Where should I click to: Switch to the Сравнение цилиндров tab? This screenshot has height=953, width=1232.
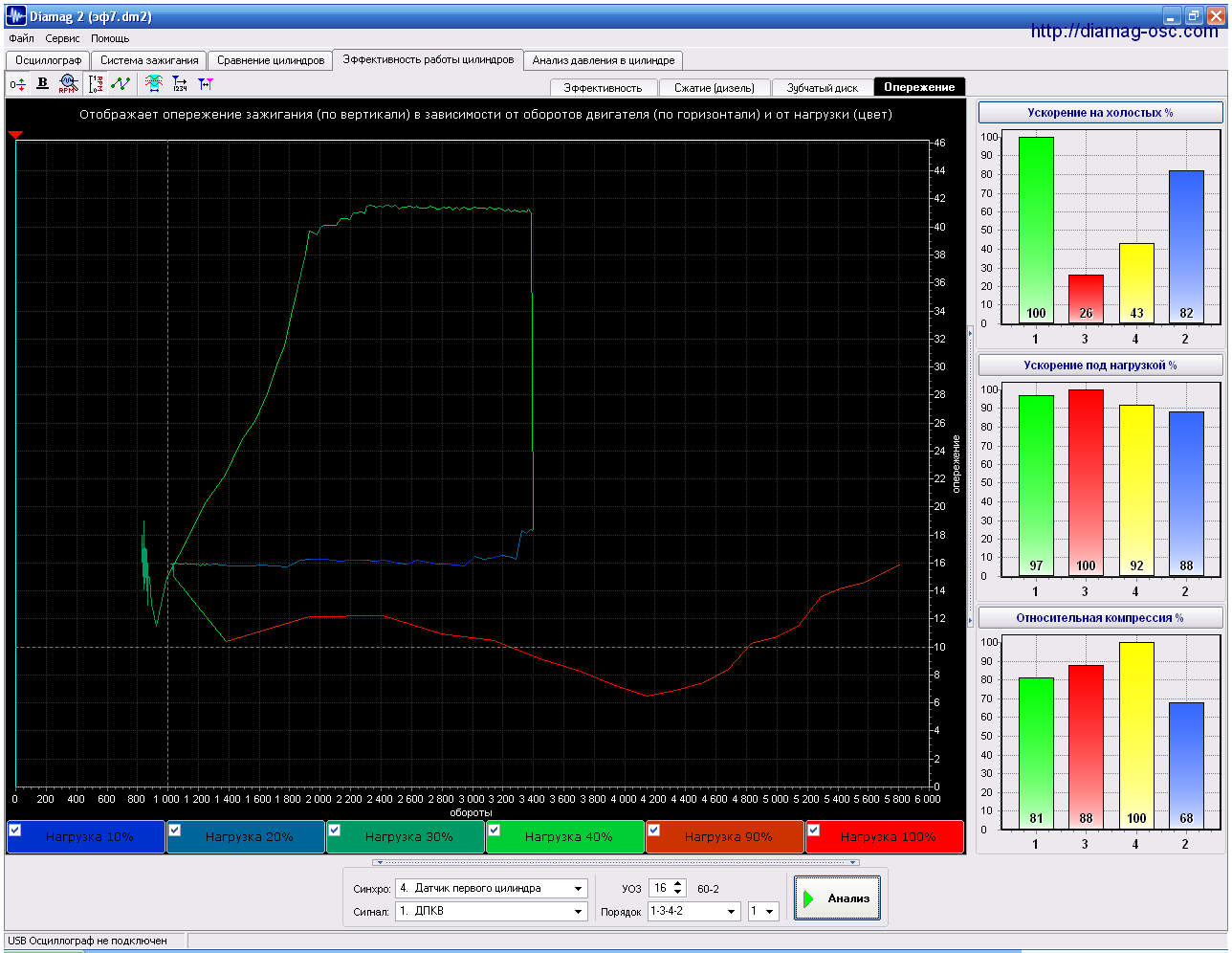coord(271,60)
